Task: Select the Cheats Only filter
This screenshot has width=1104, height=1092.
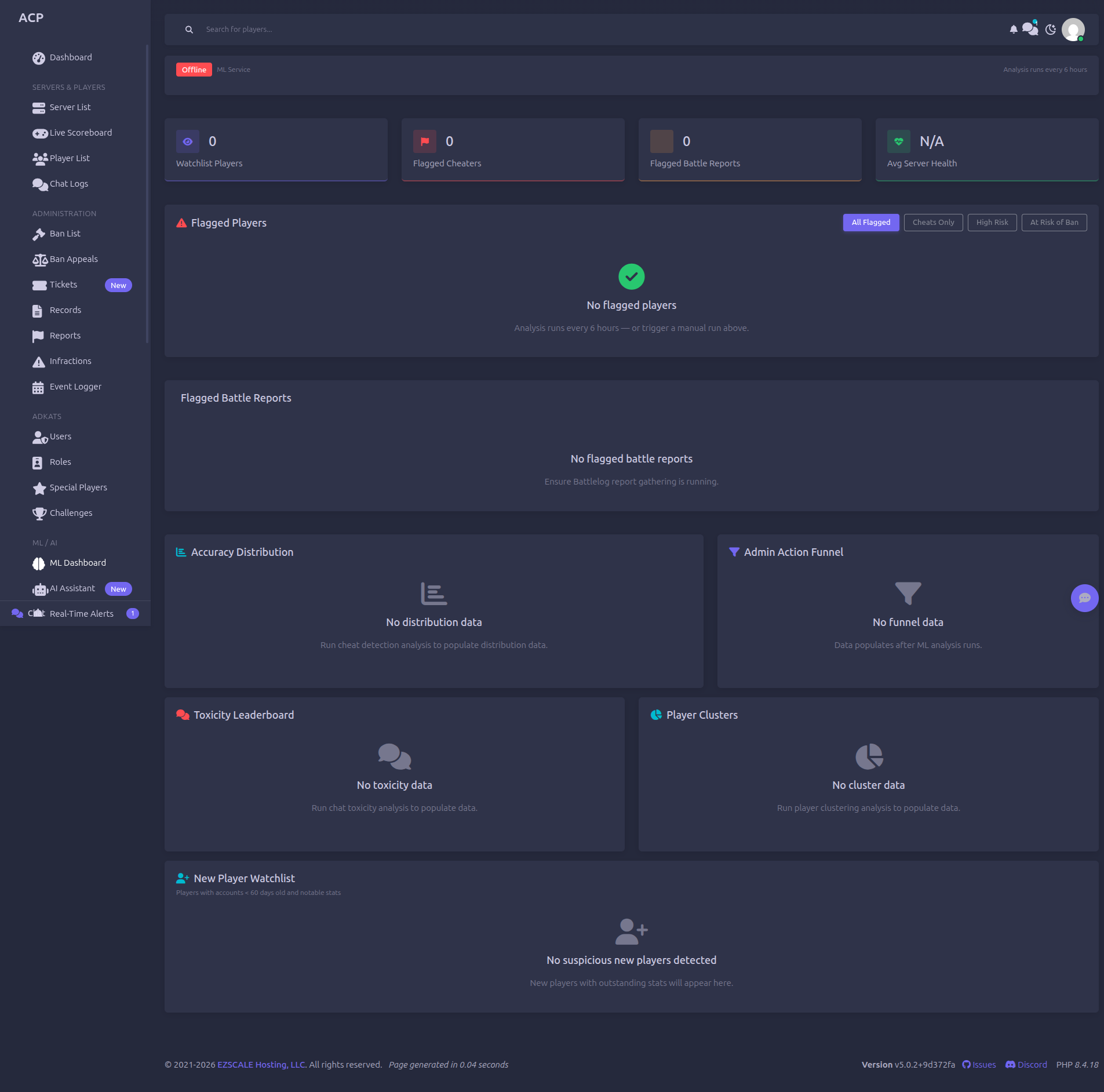Action: click(x=933, y=223)
